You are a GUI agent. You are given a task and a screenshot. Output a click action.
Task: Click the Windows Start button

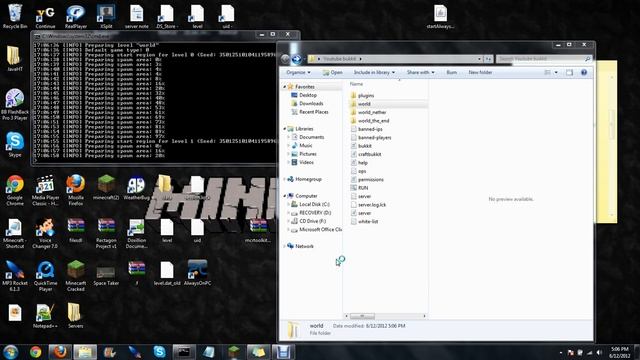pyautogui.click(x=11, y=352)
